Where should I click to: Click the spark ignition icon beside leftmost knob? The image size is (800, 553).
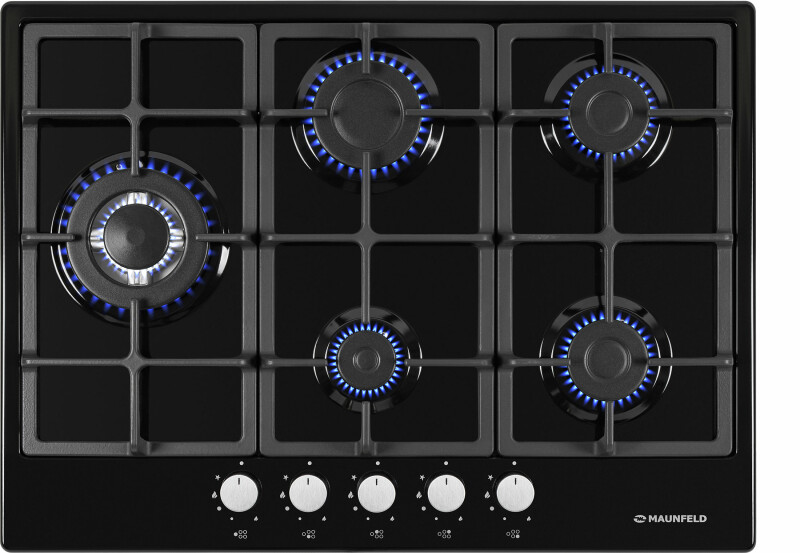(x=218, y=477)
